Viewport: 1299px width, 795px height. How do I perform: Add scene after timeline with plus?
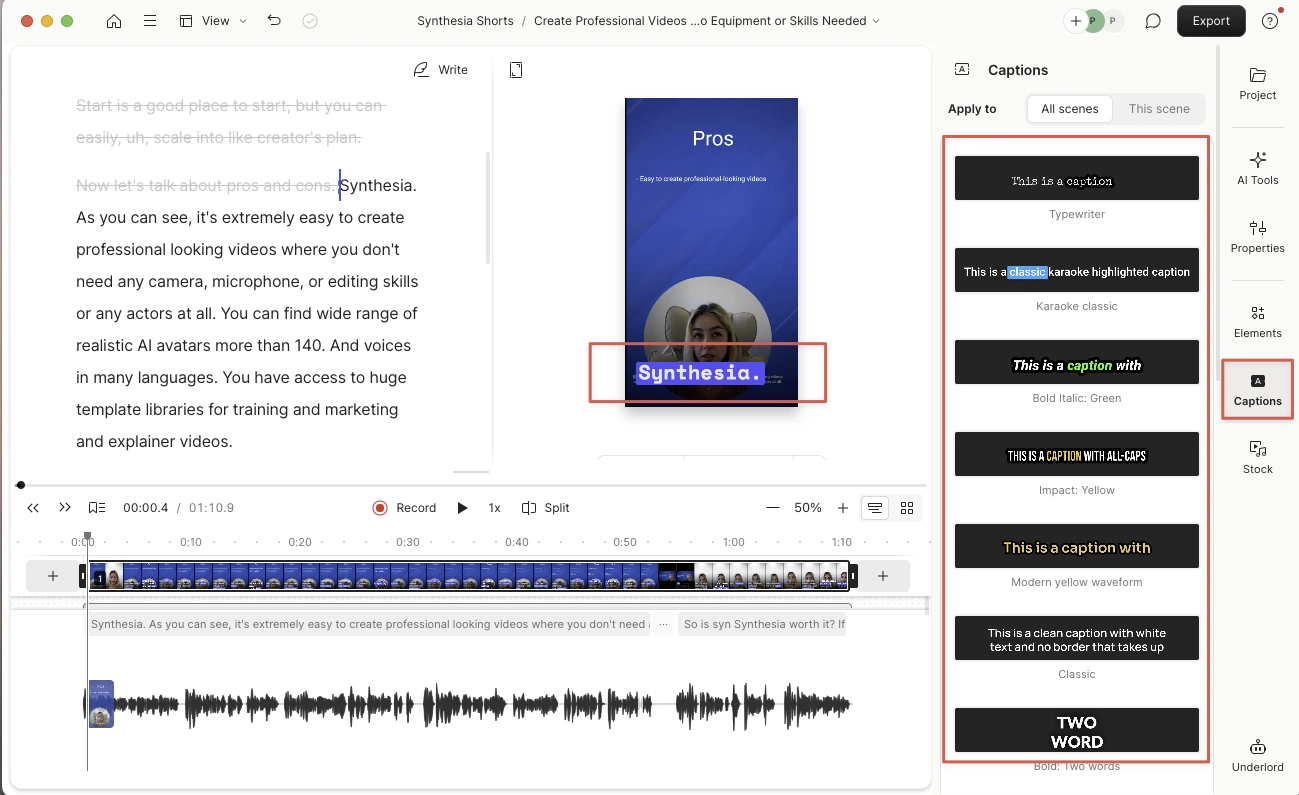click(883, 576)
